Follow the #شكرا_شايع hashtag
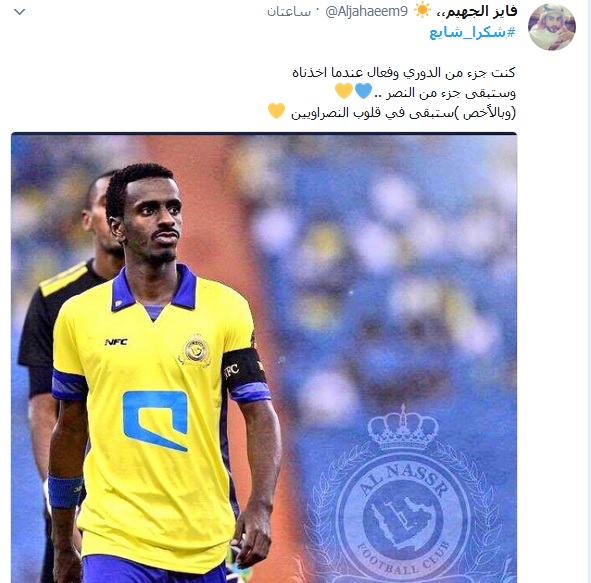Viewport: 591px width, 583px height. (x=472, y=32)
